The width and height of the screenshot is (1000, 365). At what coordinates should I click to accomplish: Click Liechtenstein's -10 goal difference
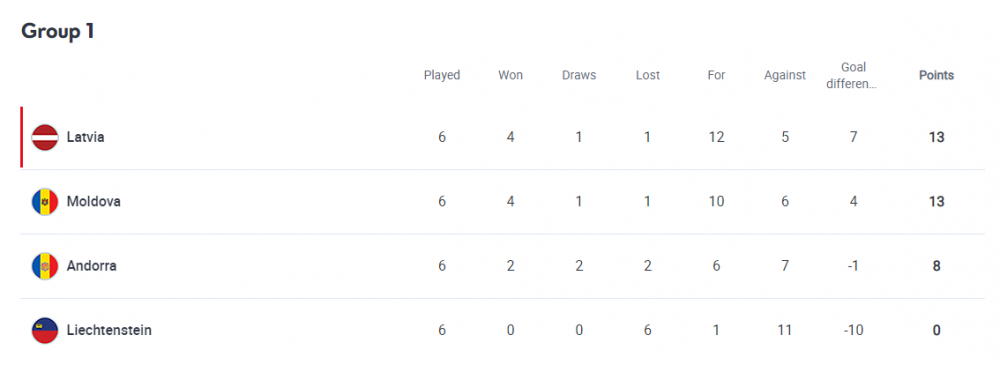pyautogui.click(x=851, y=331)
